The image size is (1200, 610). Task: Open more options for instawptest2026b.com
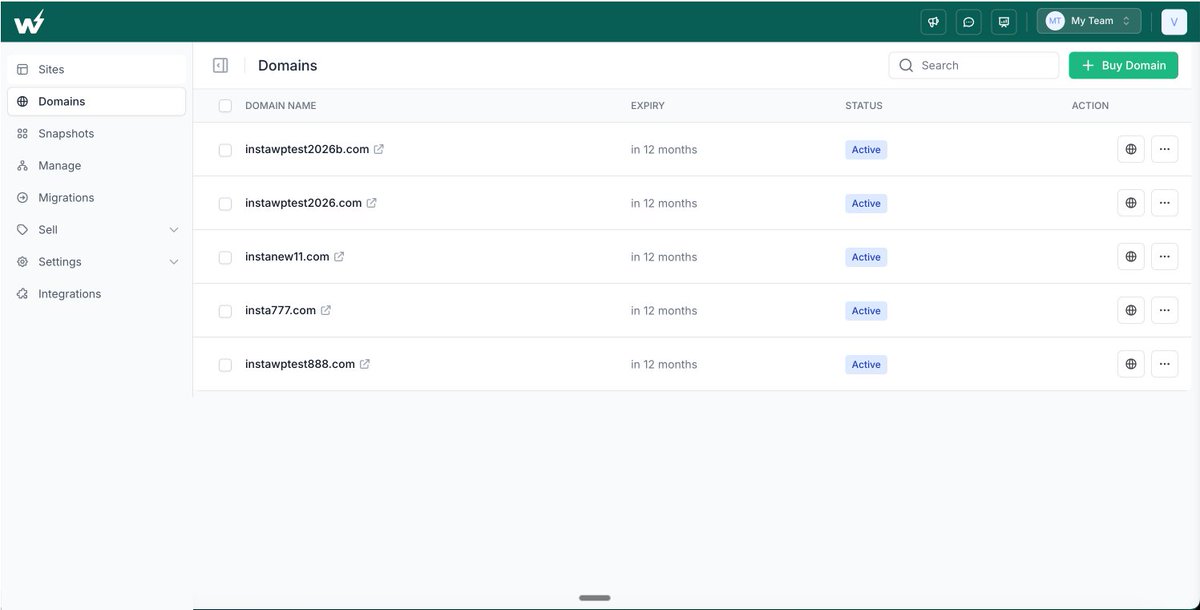pos(1164,149)
